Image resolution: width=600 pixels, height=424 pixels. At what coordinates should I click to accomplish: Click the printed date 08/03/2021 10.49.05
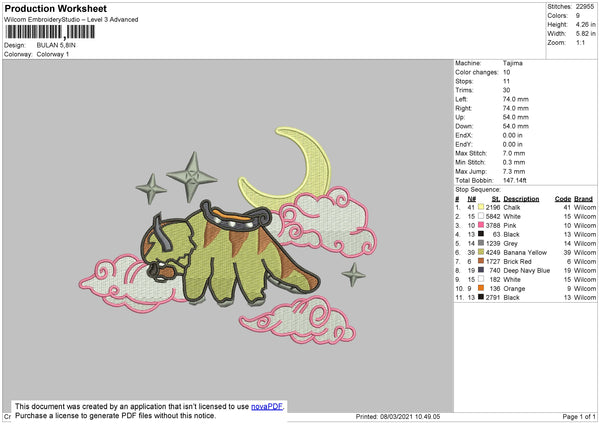point(410,416)
